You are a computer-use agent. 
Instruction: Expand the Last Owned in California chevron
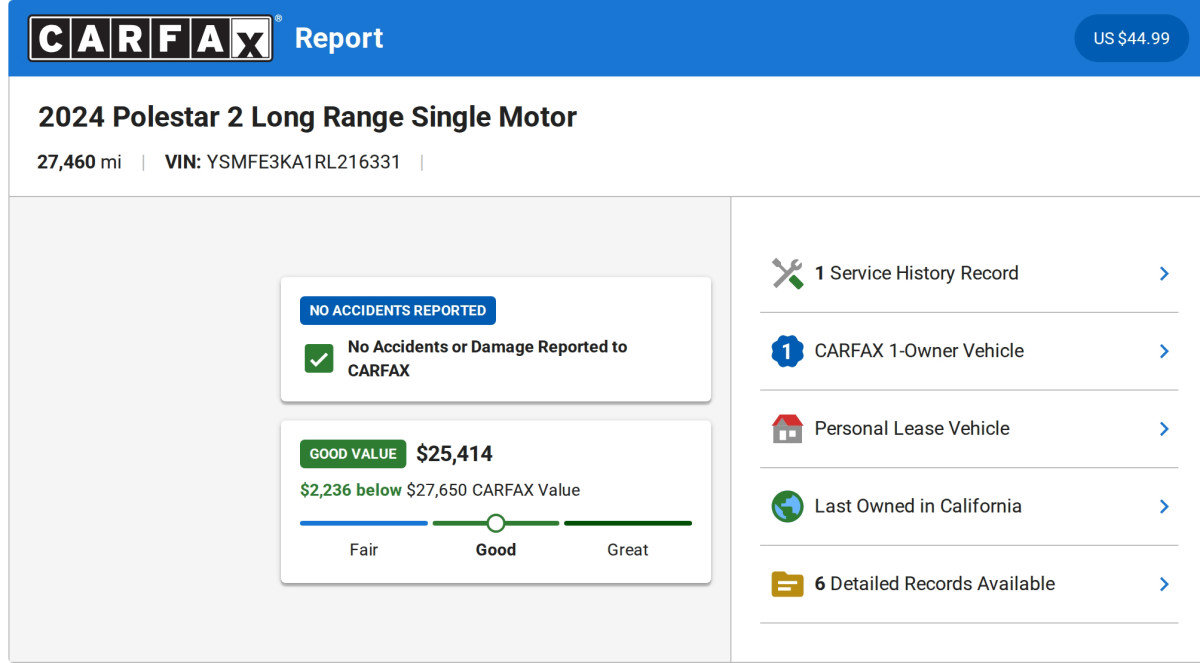click(x=1164, y=506)
